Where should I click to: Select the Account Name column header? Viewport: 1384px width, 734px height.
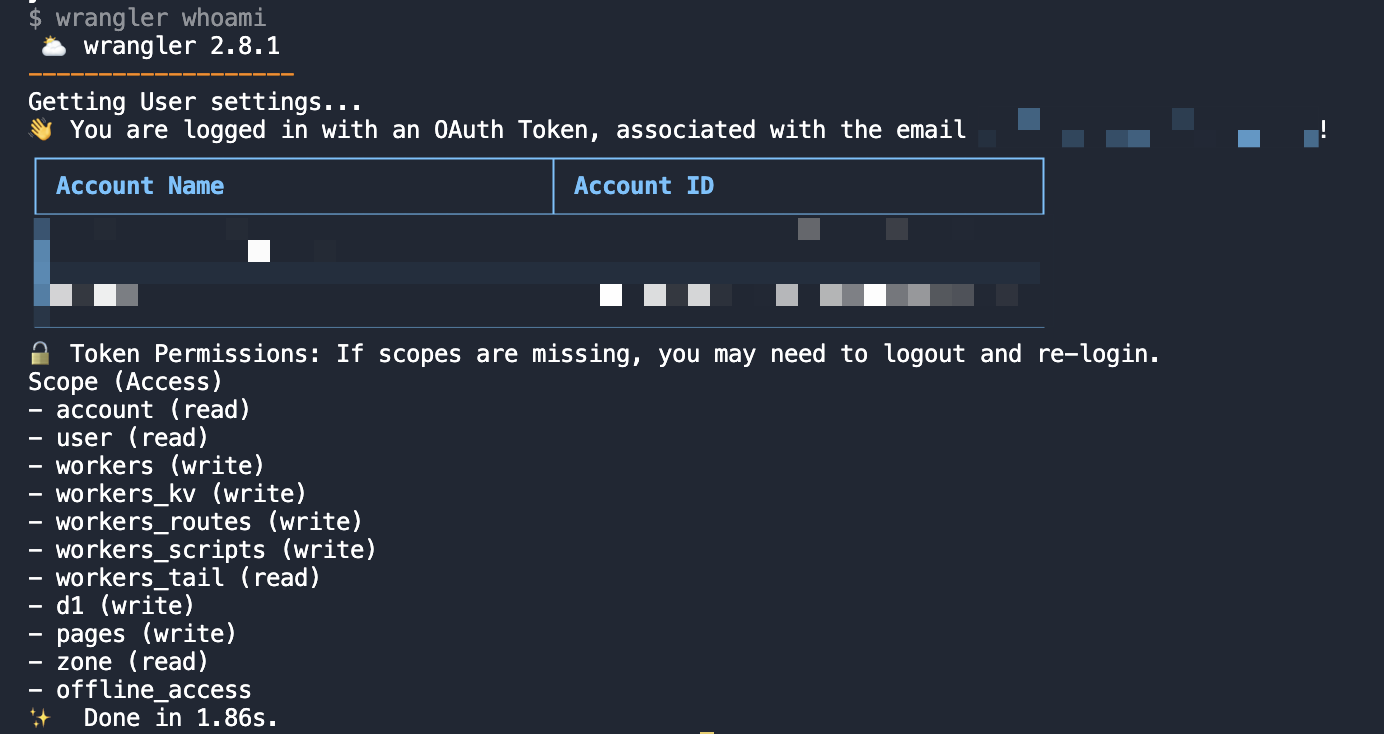click(140, 186)
